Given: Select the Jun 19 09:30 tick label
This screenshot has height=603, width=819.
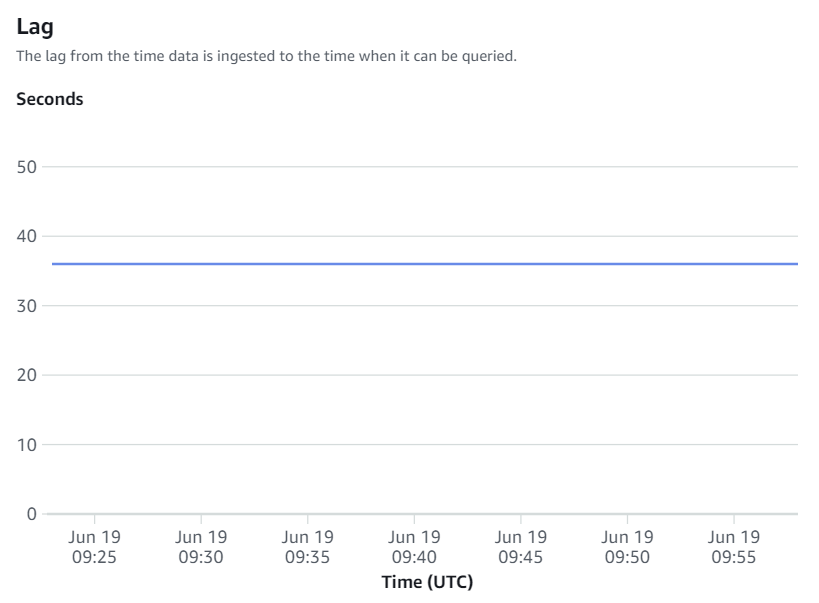Looking at the screenshot, I should [201, 547].
